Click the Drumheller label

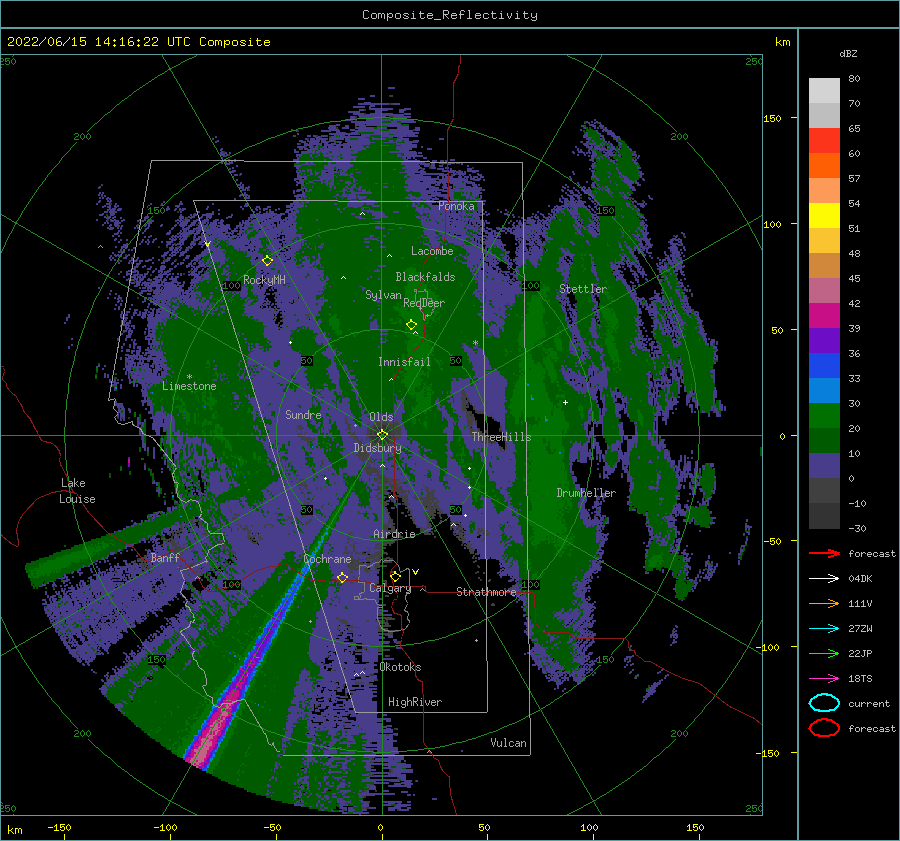[x=586, y=493]
